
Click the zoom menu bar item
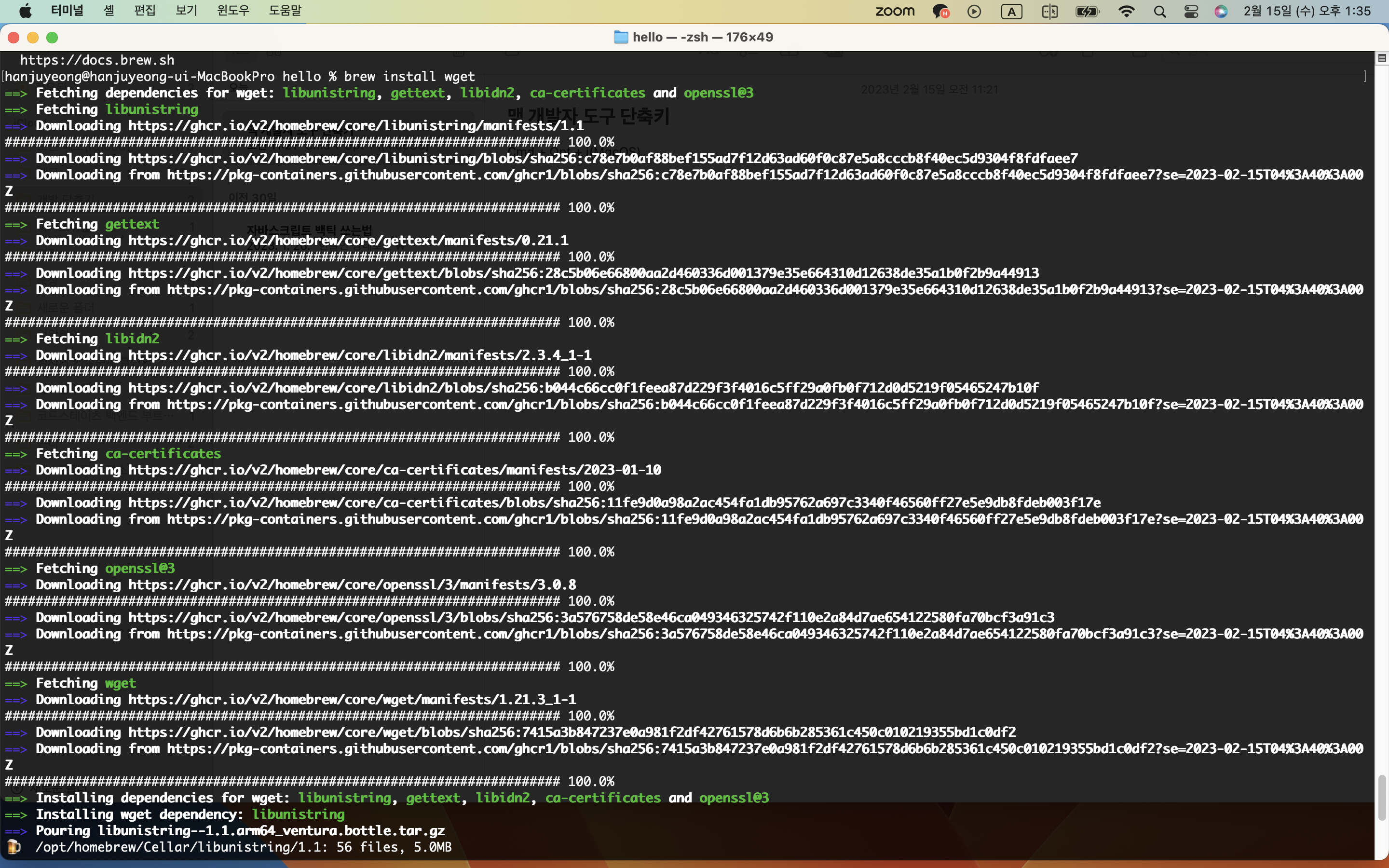tap(895, 11)
